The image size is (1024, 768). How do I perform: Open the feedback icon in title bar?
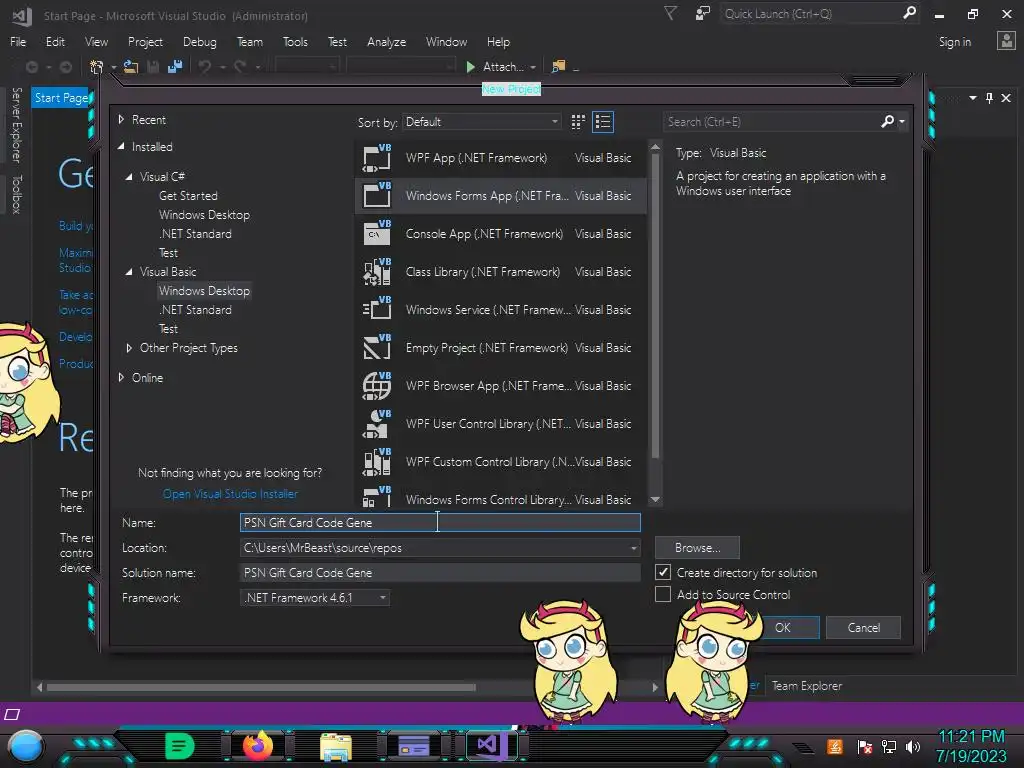coord(703,14)
